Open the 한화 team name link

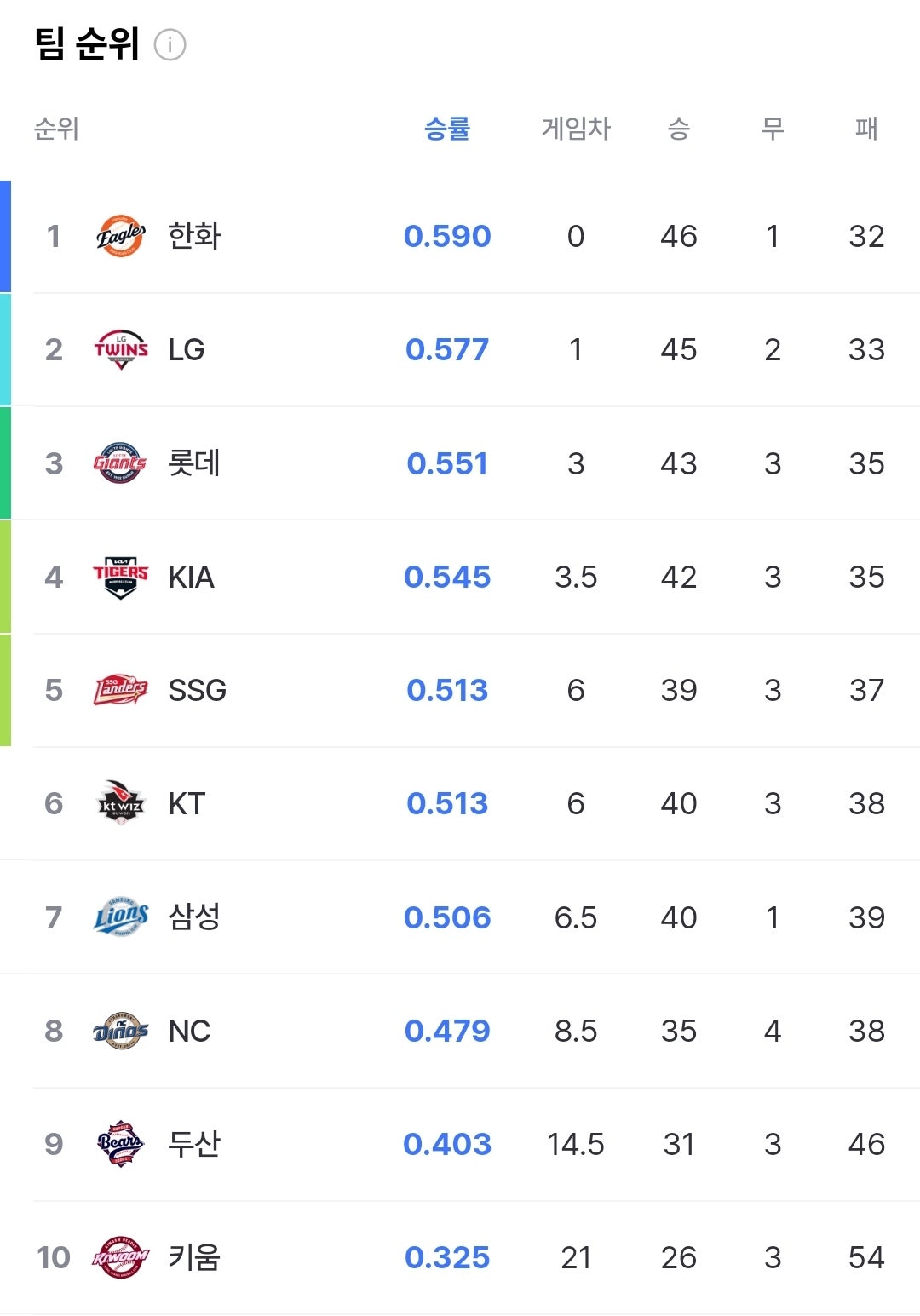pyautogui.click(x=194, y=236)
